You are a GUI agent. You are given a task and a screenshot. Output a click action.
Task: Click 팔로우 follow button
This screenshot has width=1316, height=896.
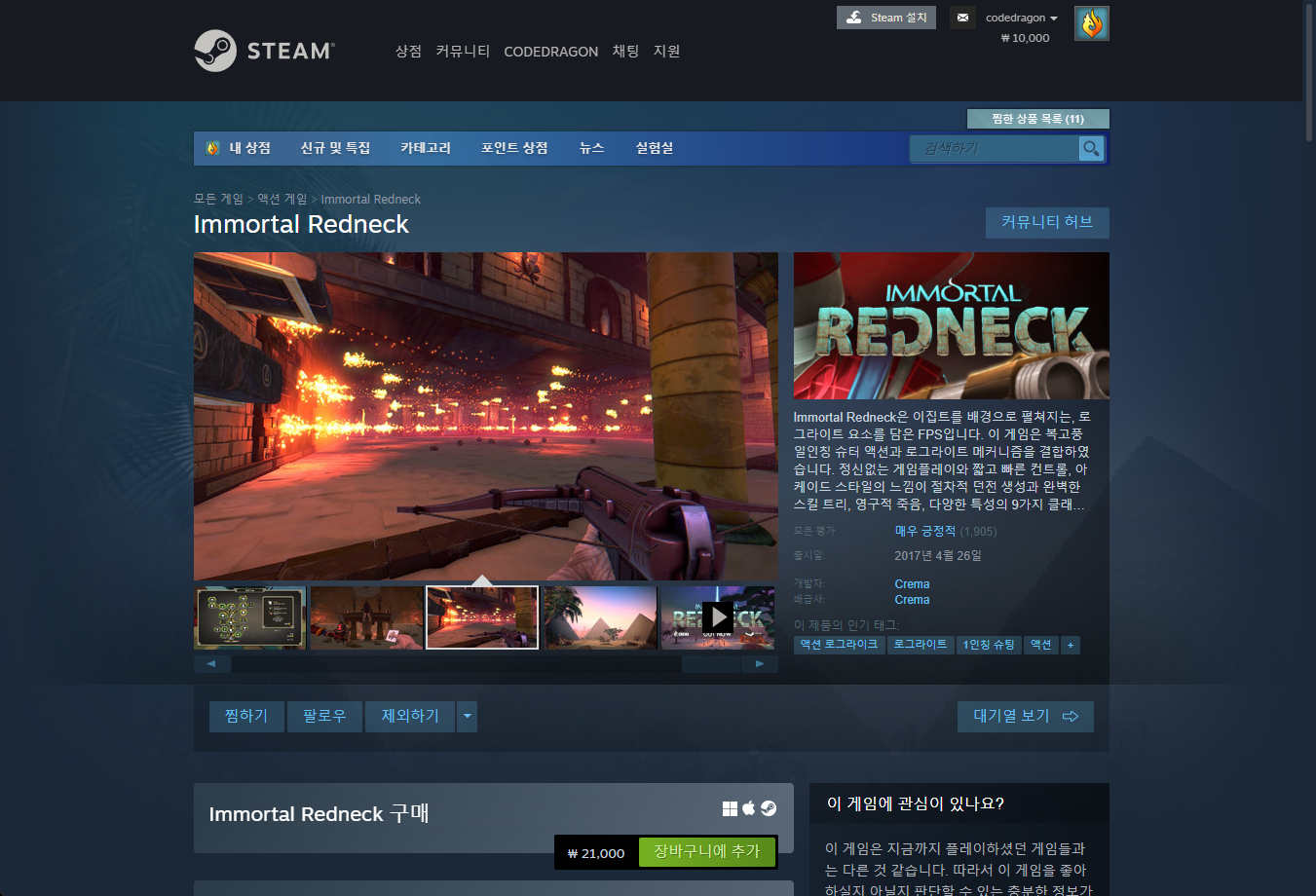click(x=324, y=716)
